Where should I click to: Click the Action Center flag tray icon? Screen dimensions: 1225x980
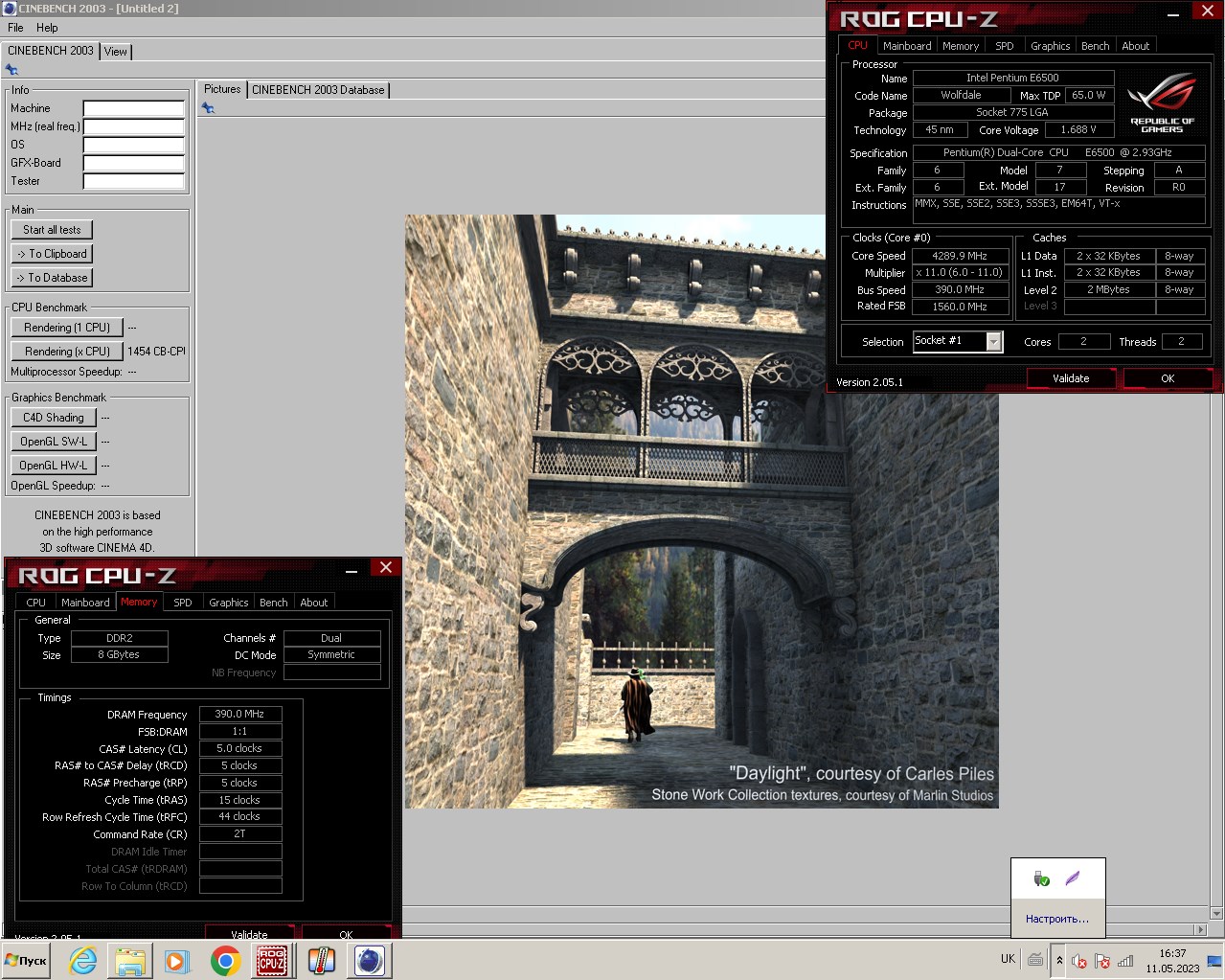point(1102,961)
